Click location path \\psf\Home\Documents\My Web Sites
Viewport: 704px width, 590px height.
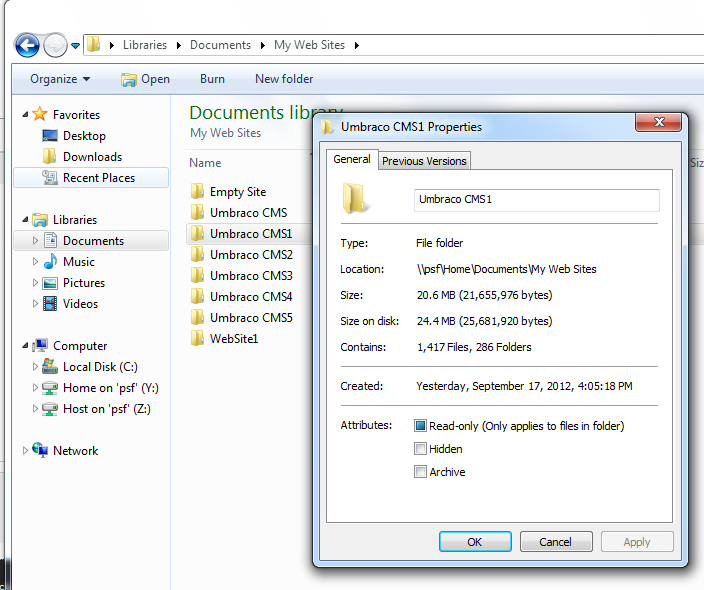pos(506,269)
